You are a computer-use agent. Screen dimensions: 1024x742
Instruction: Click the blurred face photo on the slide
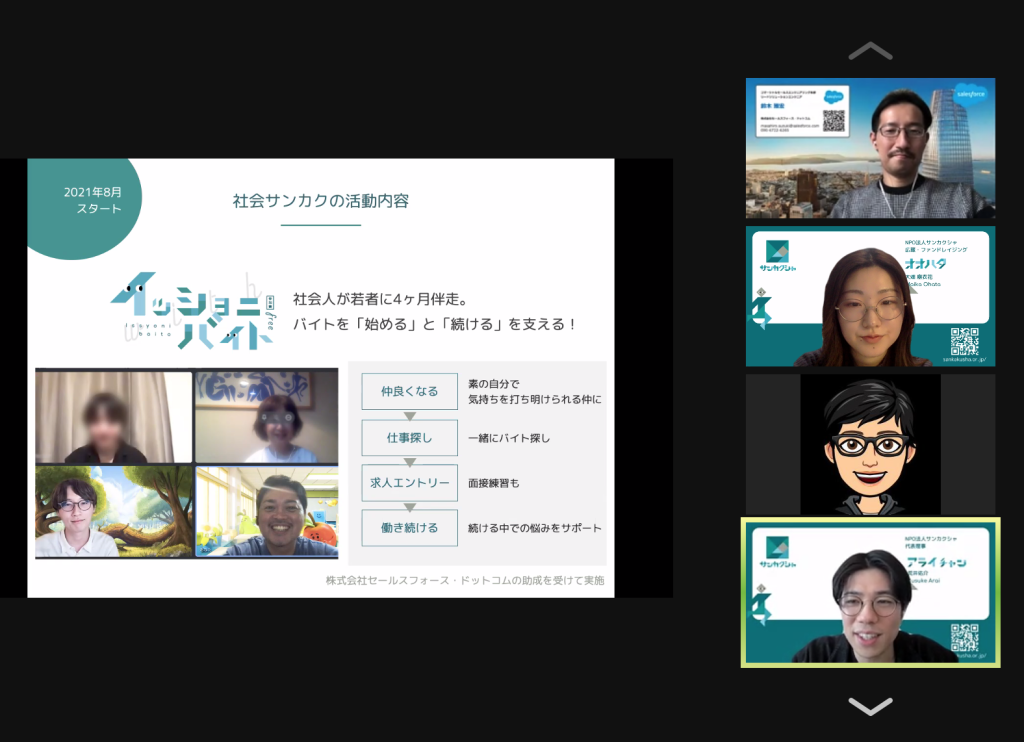click(114, 417)
